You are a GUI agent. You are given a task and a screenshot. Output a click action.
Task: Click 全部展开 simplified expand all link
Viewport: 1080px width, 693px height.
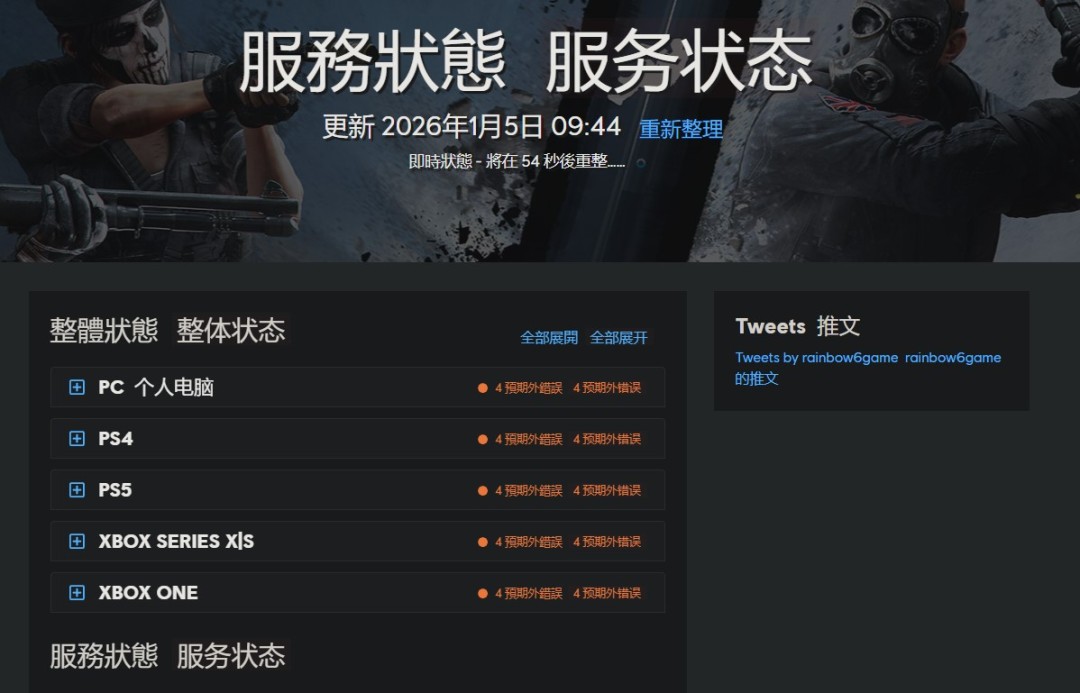[619, 338]
